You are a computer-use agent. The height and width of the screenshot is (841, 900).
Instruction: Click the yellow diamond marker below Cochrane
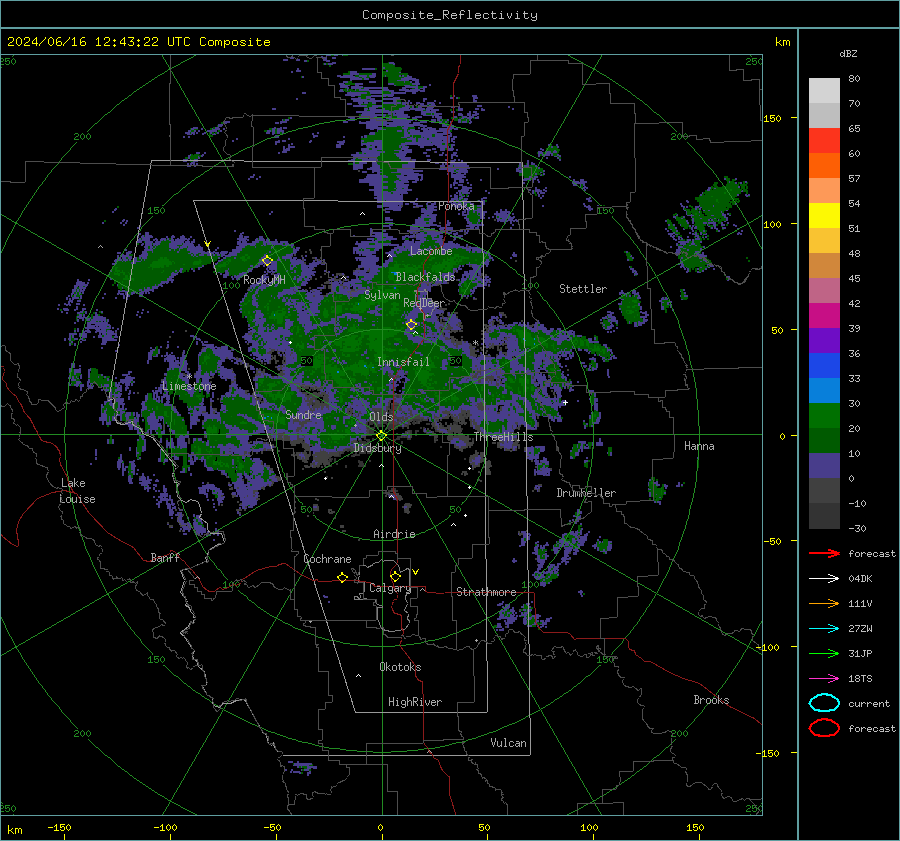coord(342,577)
